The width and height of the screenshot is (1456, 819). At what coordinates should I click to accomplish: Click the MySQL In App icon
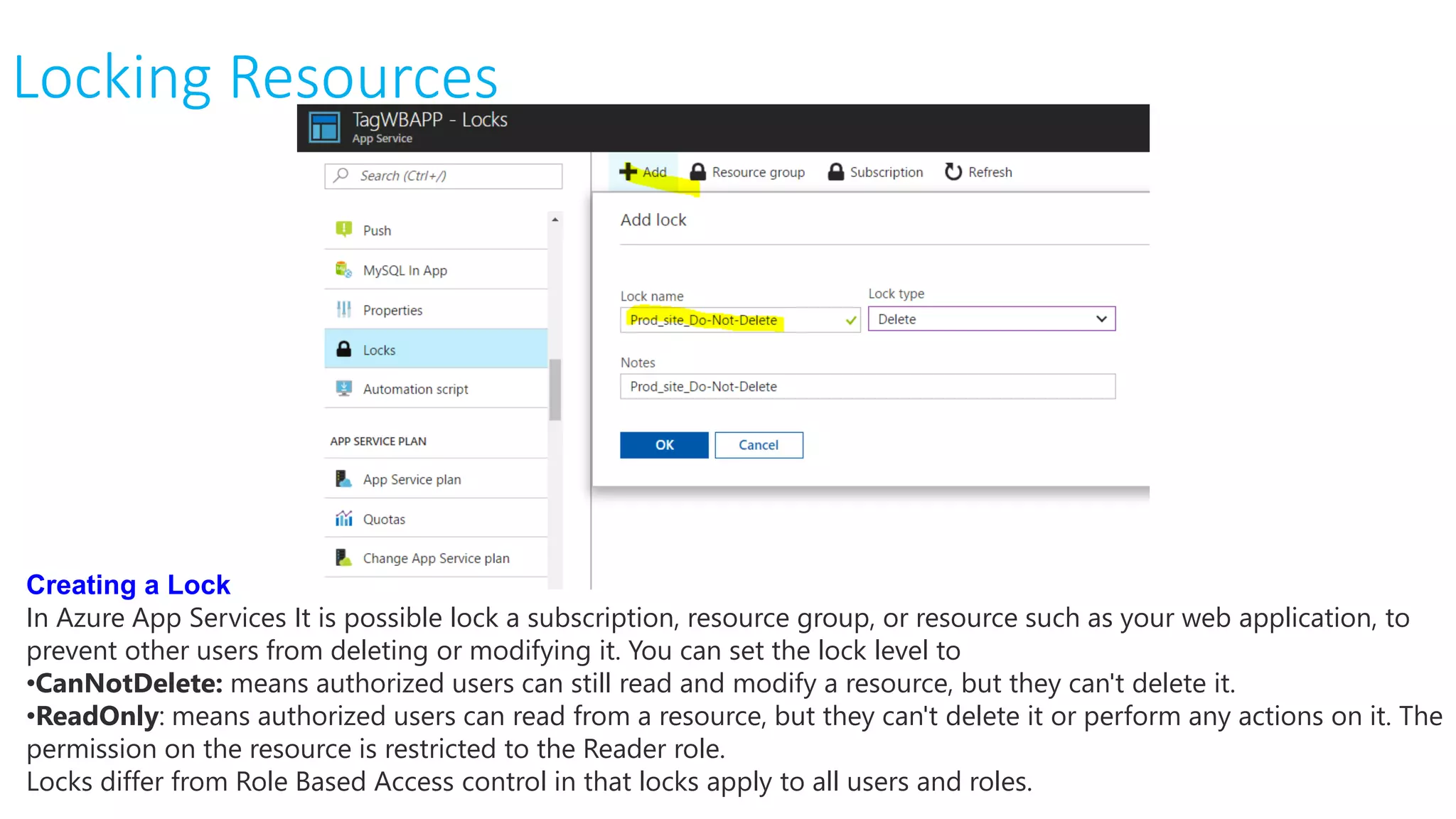(x=343, y=269)
